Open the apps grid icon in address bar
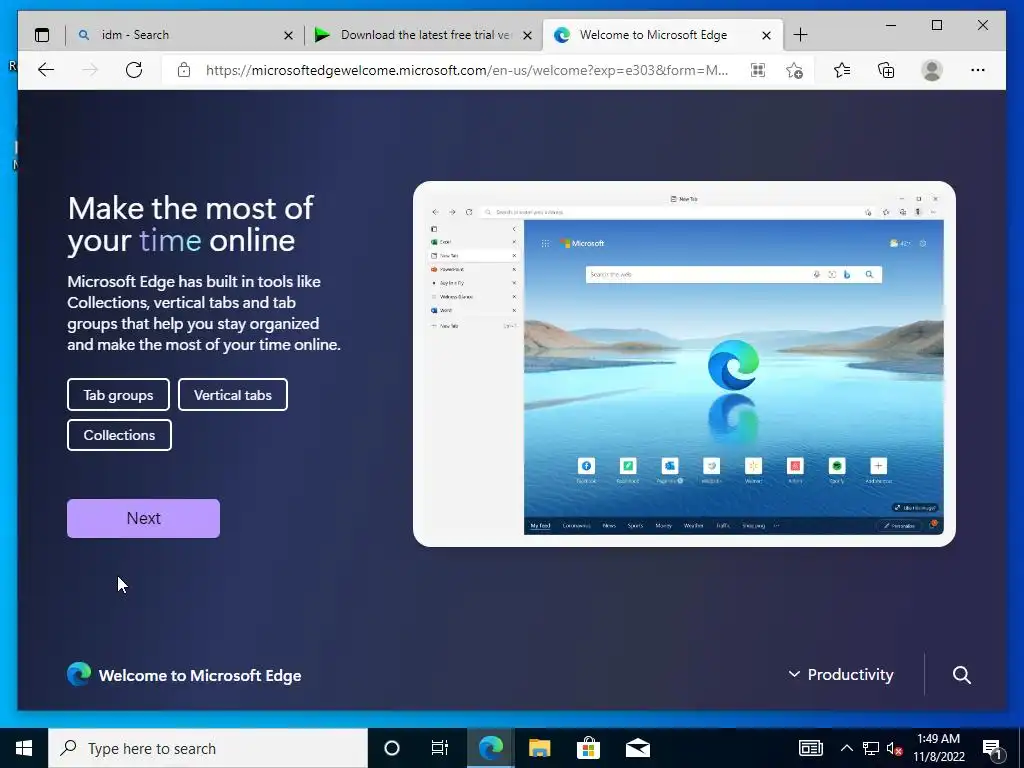 (758, 70)
